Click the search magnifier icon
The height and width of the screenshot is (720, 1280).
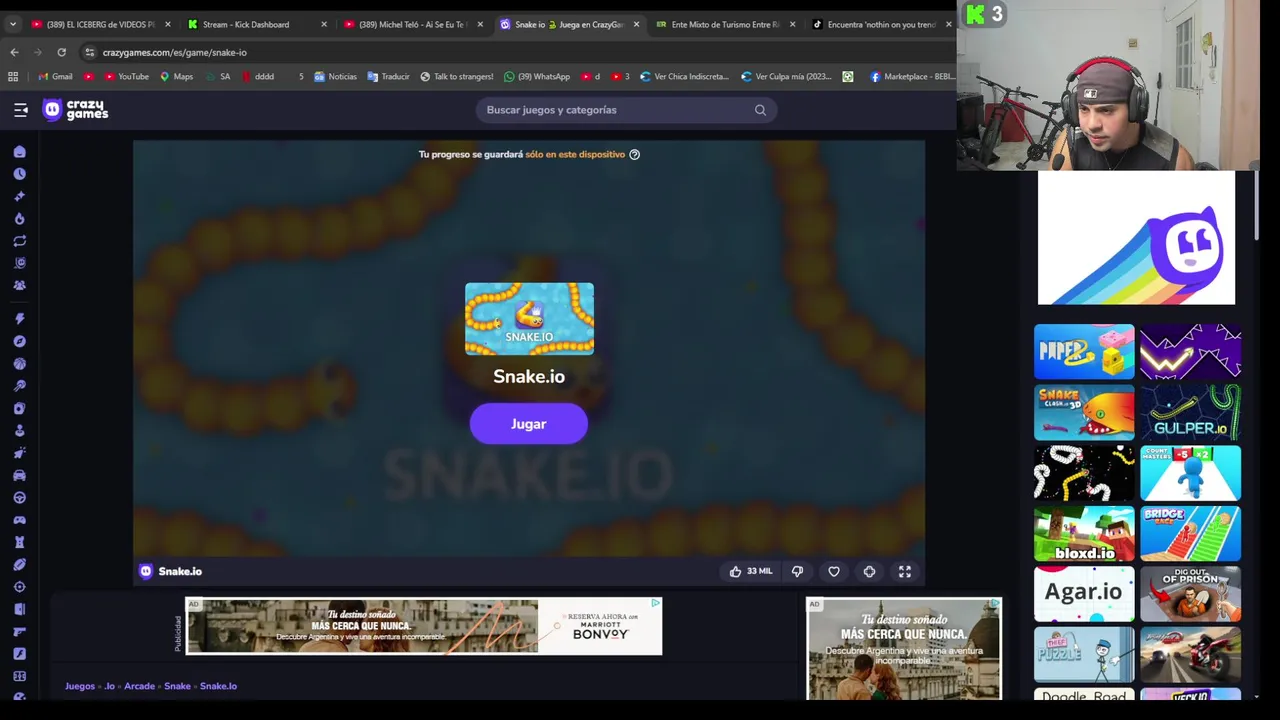[x=760, y=110]
